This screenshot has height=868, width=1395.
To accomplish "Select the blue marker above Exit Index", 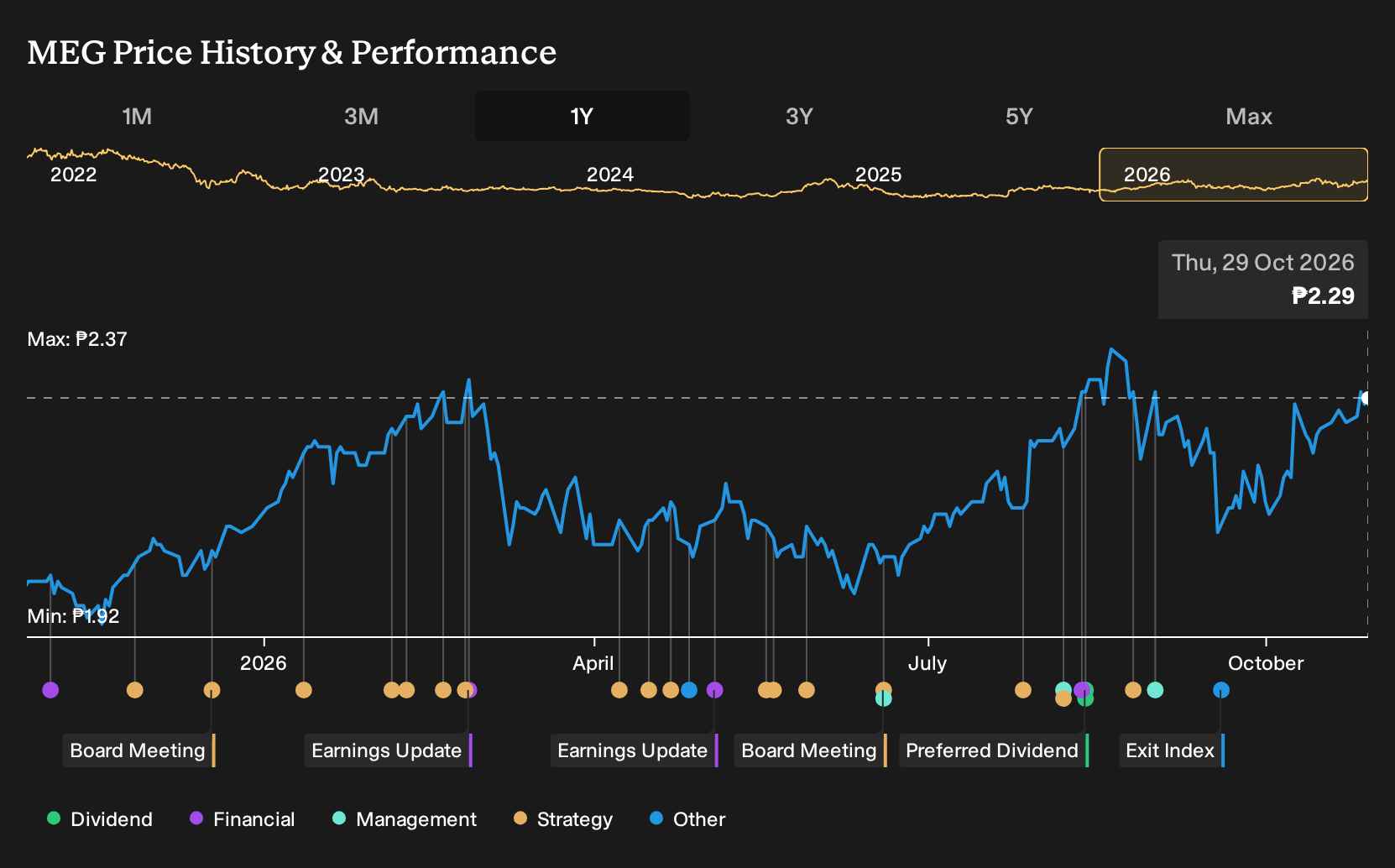I will pos(1221,690).
